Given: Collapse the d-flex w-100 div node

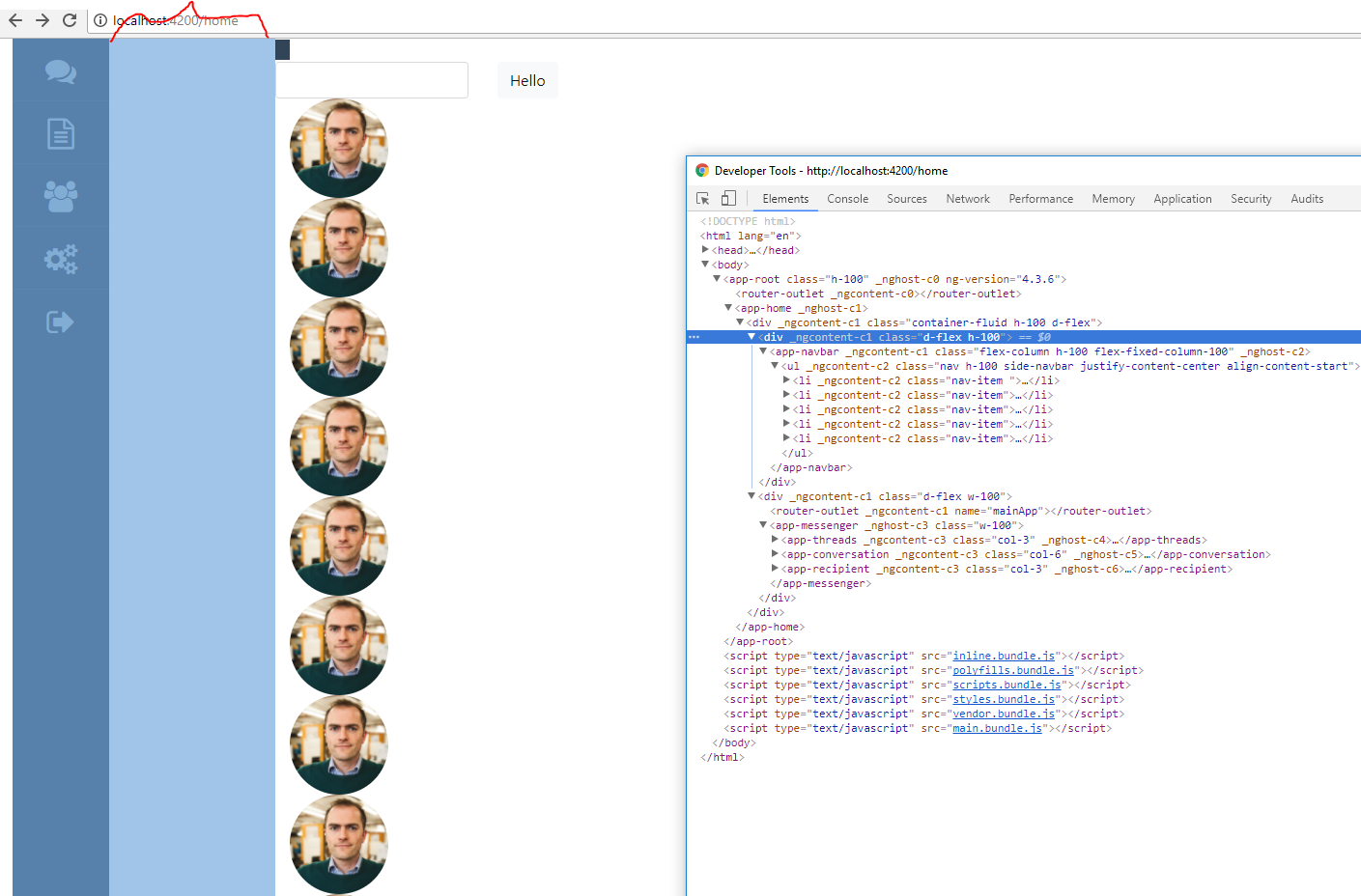Looking at the screenshot, I should (751, 496).
